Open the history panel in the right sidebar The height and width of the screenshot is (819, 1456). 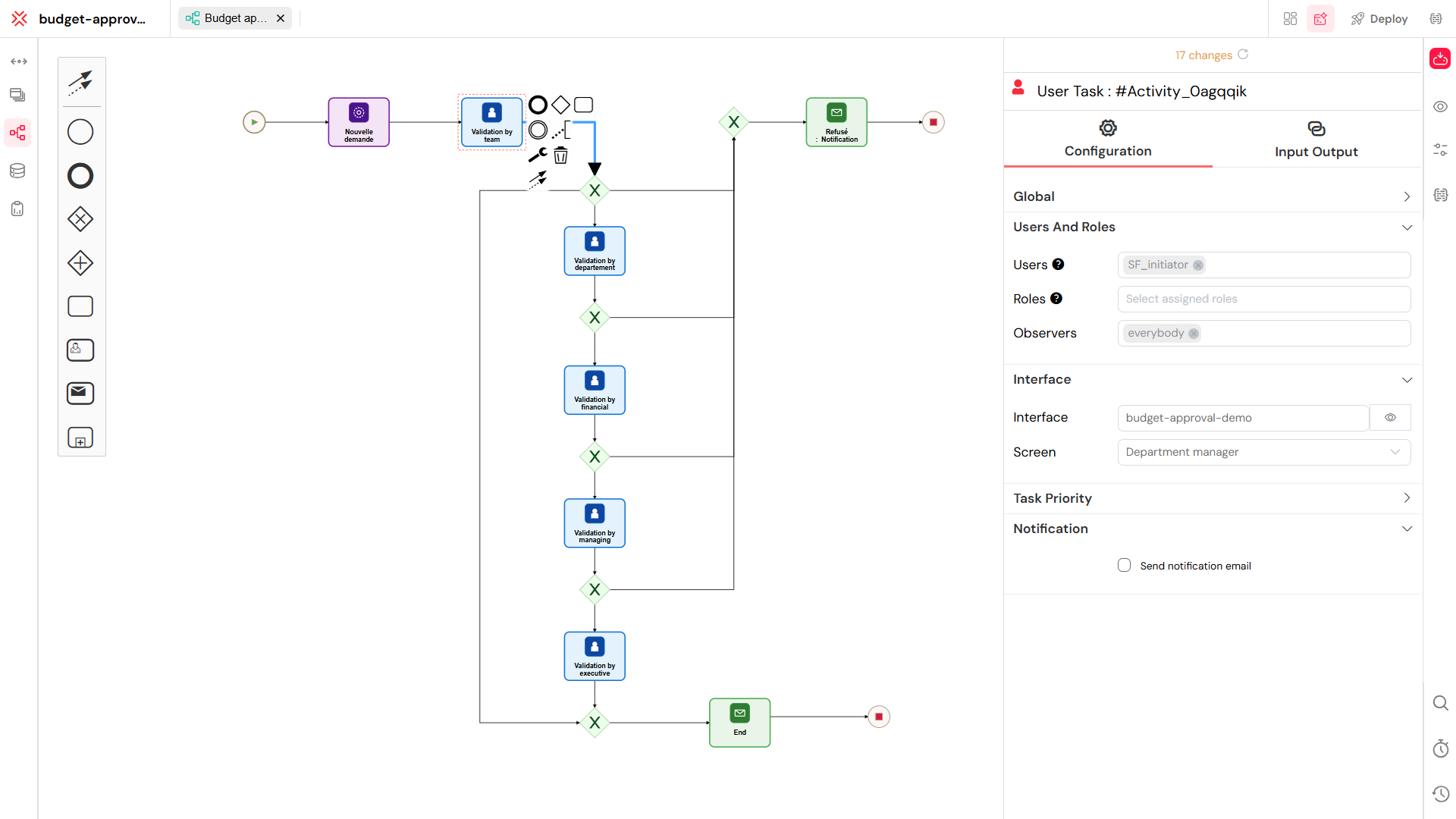coord(1440,794)
